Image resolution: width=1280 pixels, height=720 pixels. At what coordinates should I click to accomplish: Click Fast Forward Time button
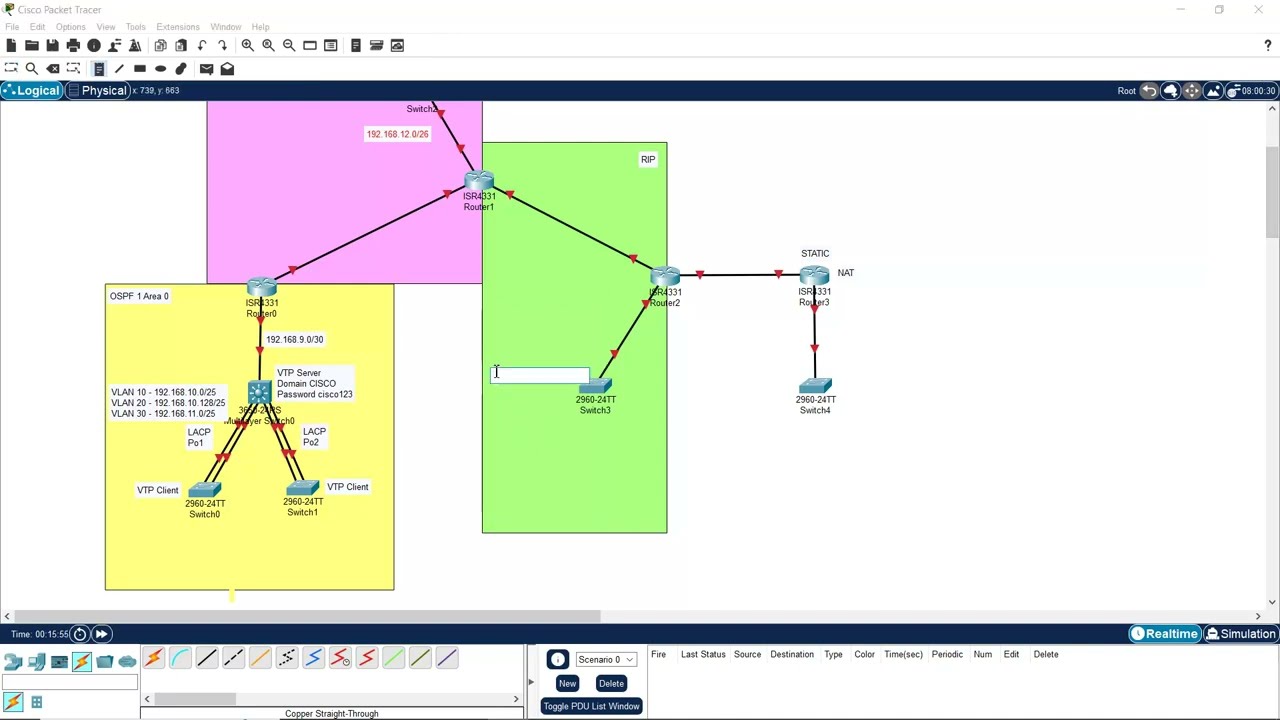point(101,634)
